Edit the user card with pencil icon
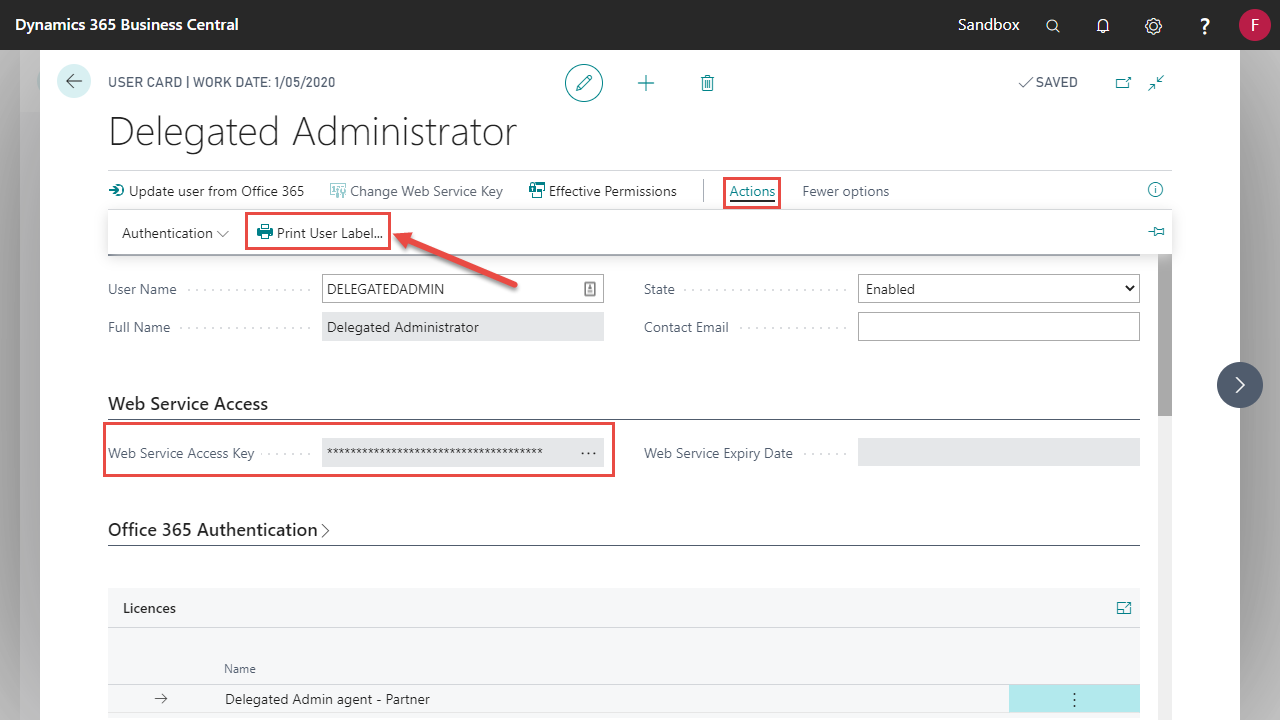Screen dimensions: 1280x720 point(584,82)
